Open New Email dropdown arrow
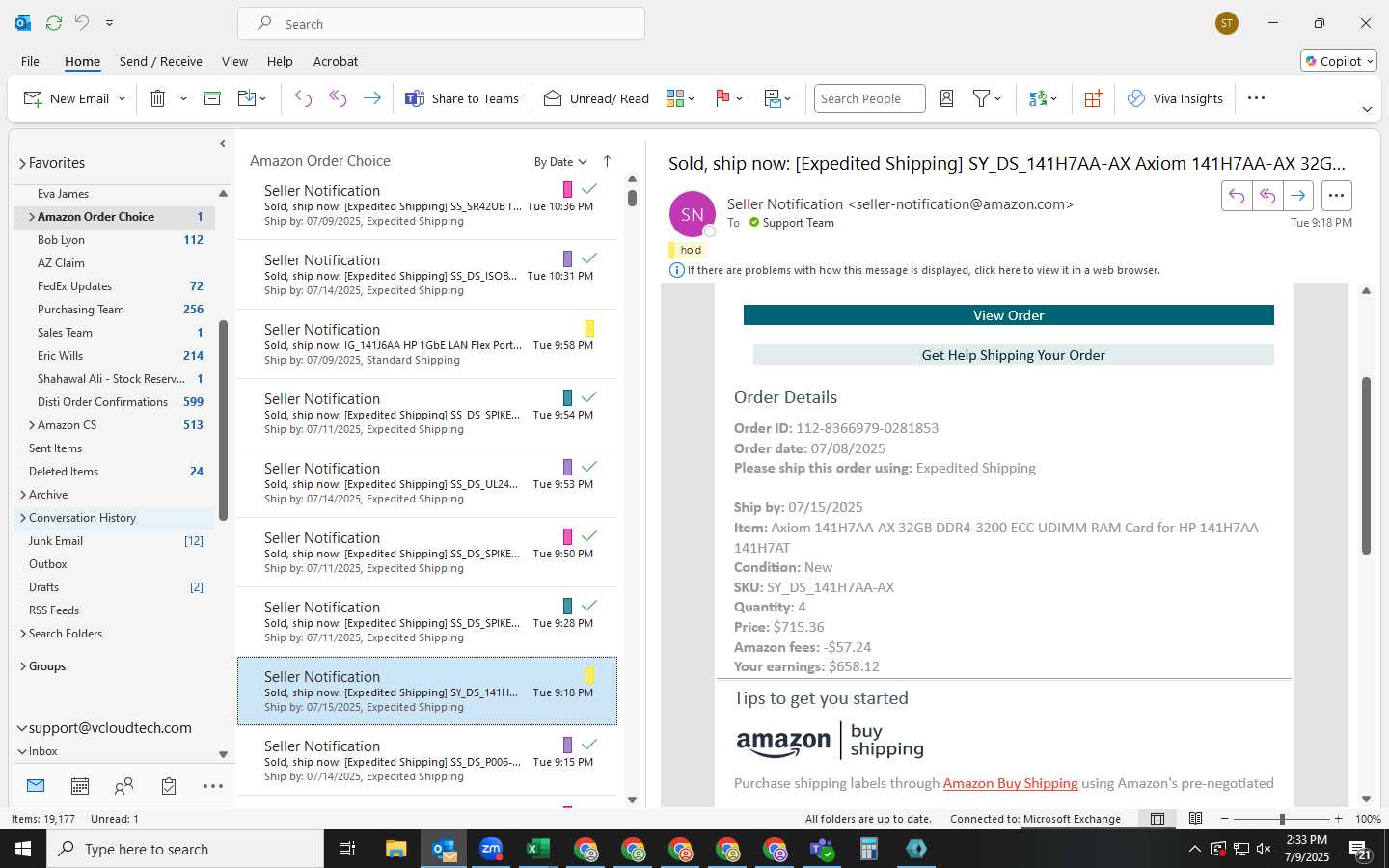 [x=122, y=98]
